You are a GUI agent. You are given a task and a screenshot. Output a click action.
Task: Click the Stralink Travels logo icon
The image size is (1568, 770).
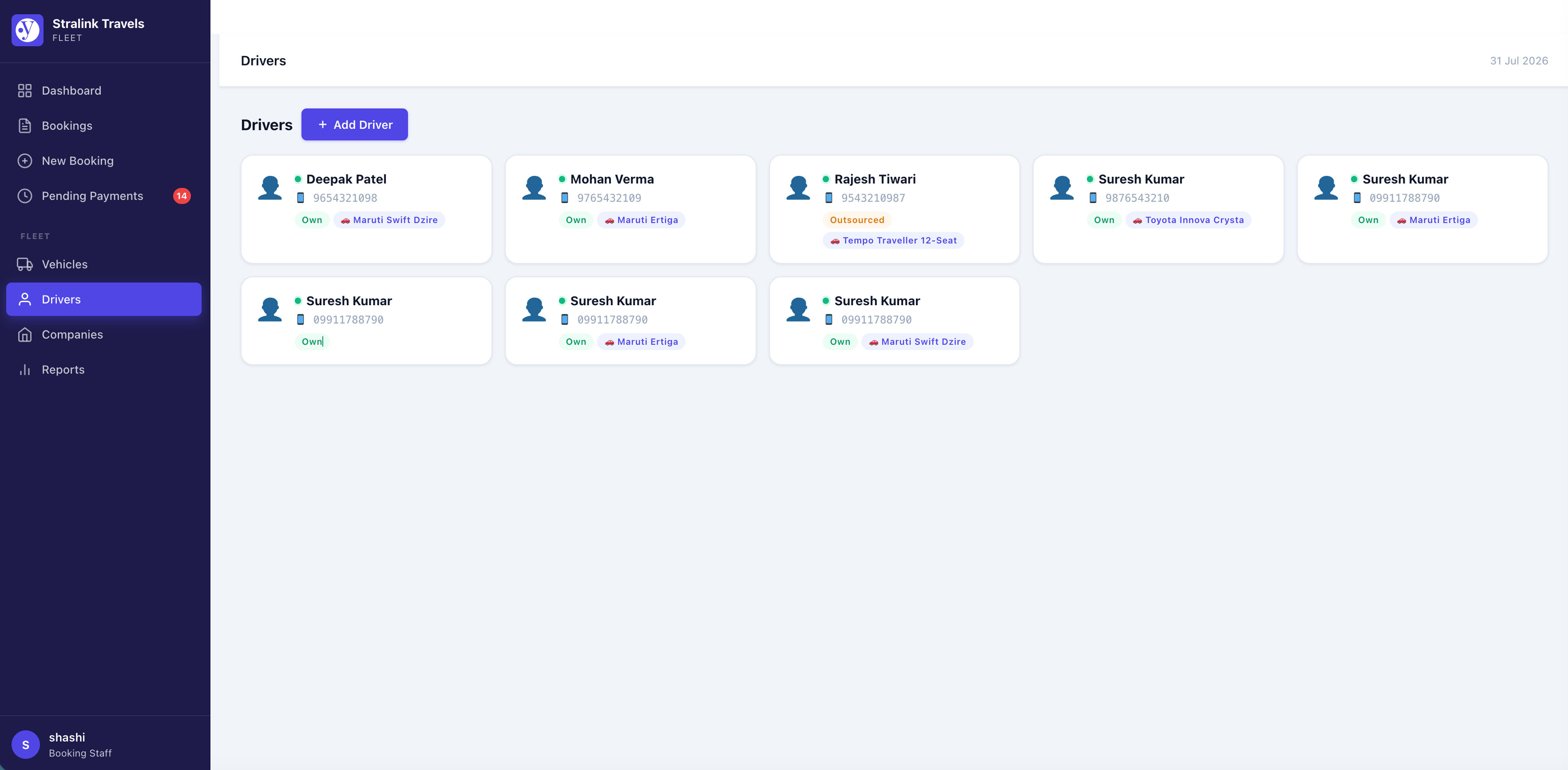click(28, 30)
